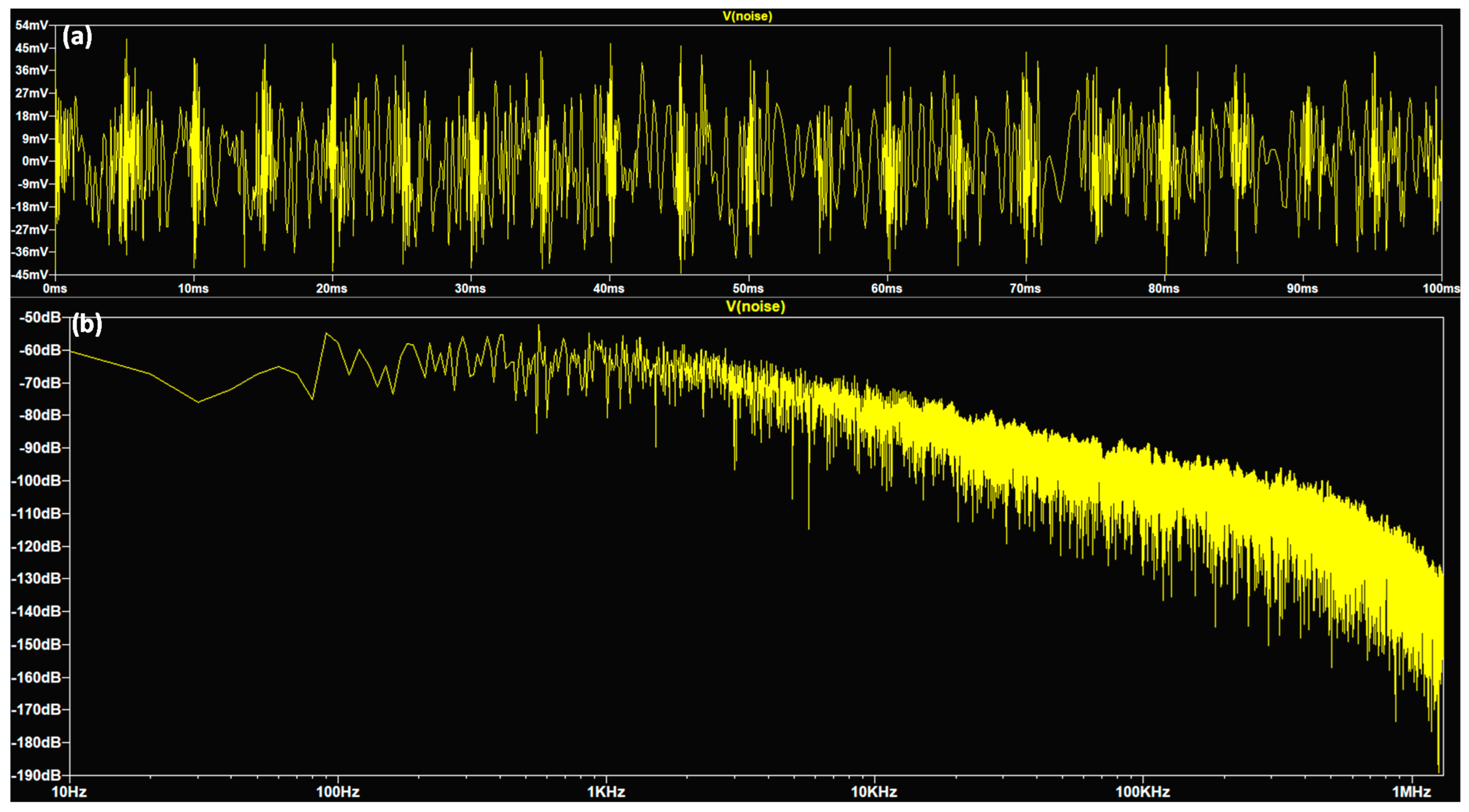
Task: Click the 0mV tick on the voltage axis
Action: [x=35, y=161]
